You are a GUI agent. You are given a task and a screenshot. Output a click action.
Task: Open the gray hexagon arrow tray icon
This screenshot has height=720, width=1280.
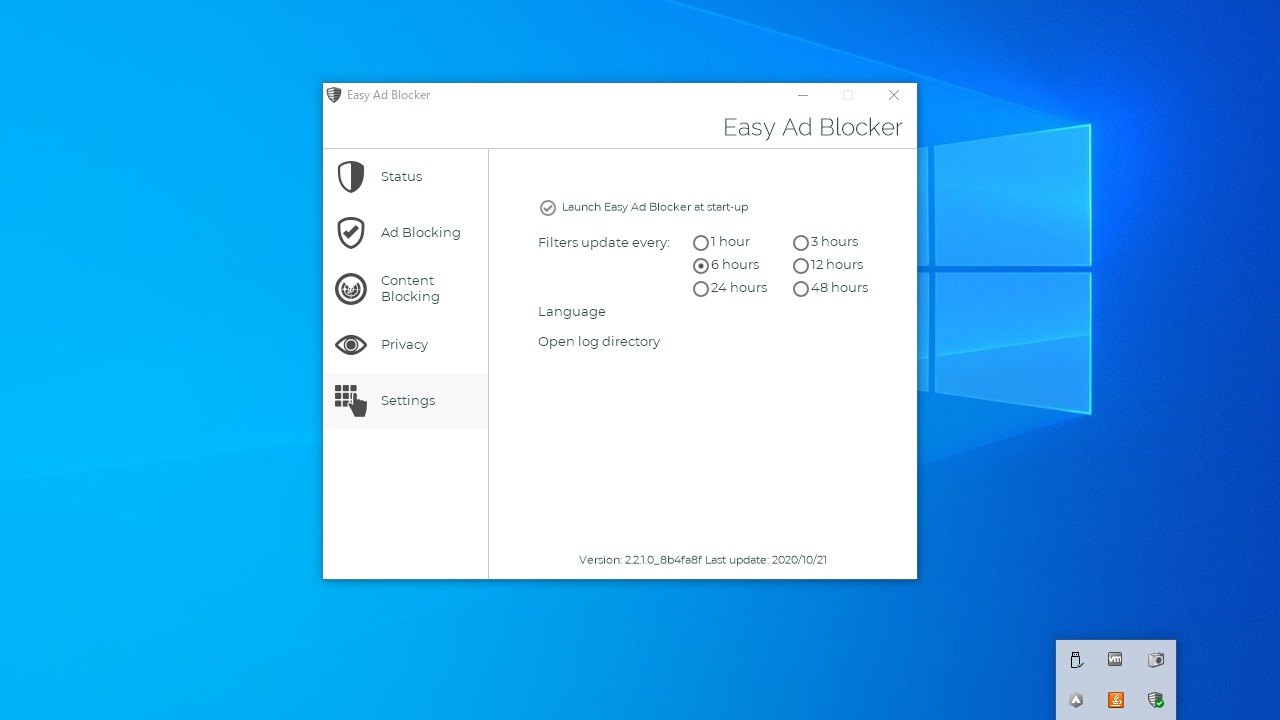[1076, 700]
